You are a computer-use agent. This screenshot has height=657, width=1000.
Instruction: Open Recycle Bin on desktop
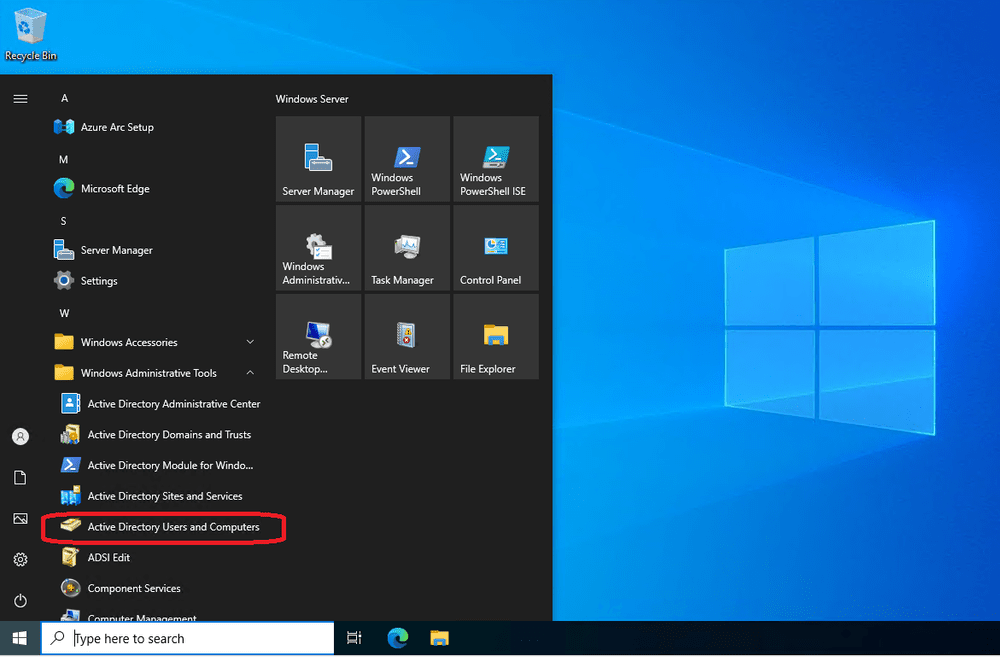[x=30, y=34]
